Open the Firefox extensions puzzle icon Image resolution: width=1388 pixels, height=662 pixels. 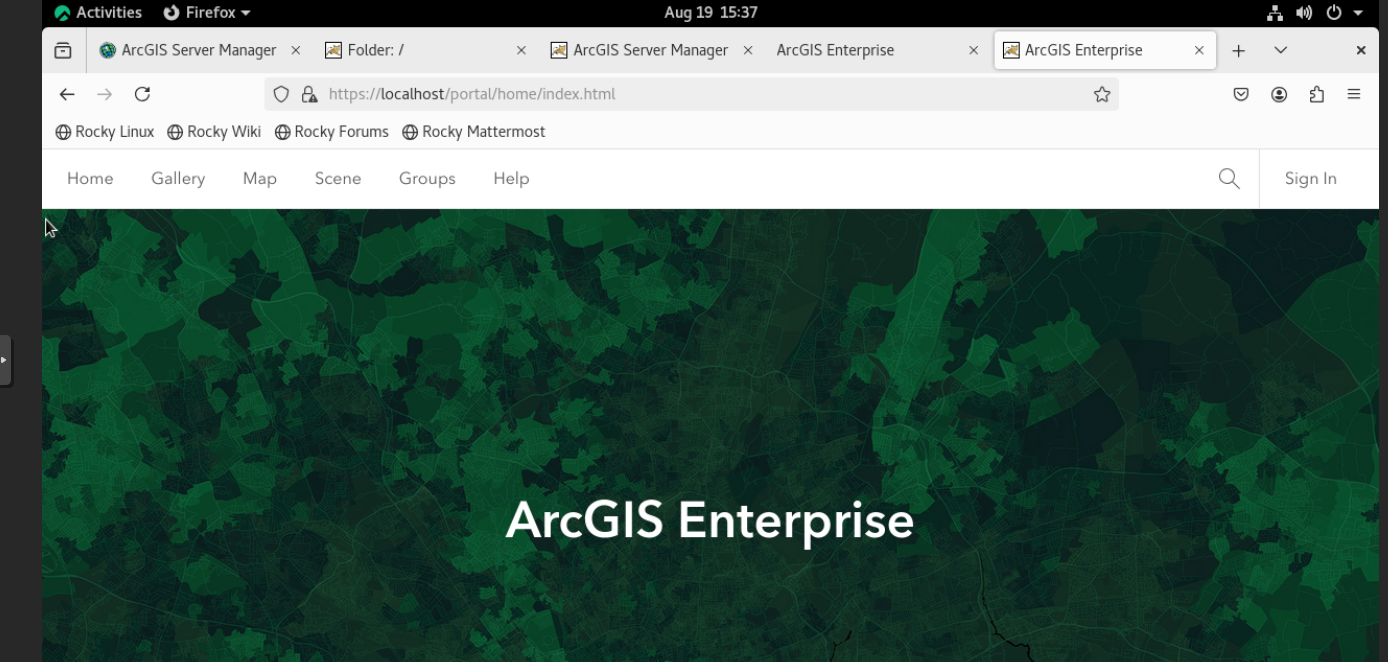click(1317, 94)
